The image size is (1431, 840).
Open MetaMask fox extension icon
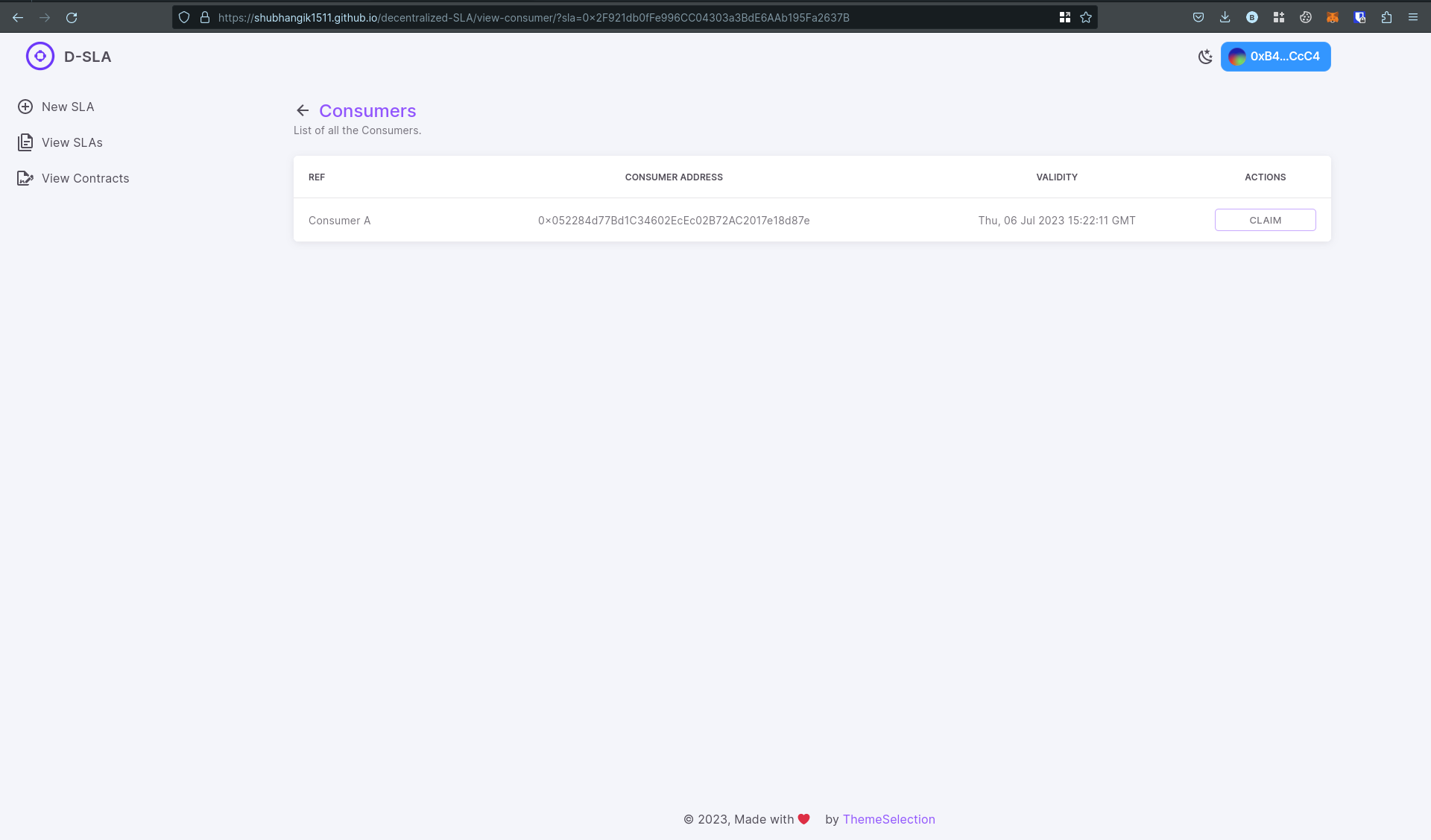1333,17
